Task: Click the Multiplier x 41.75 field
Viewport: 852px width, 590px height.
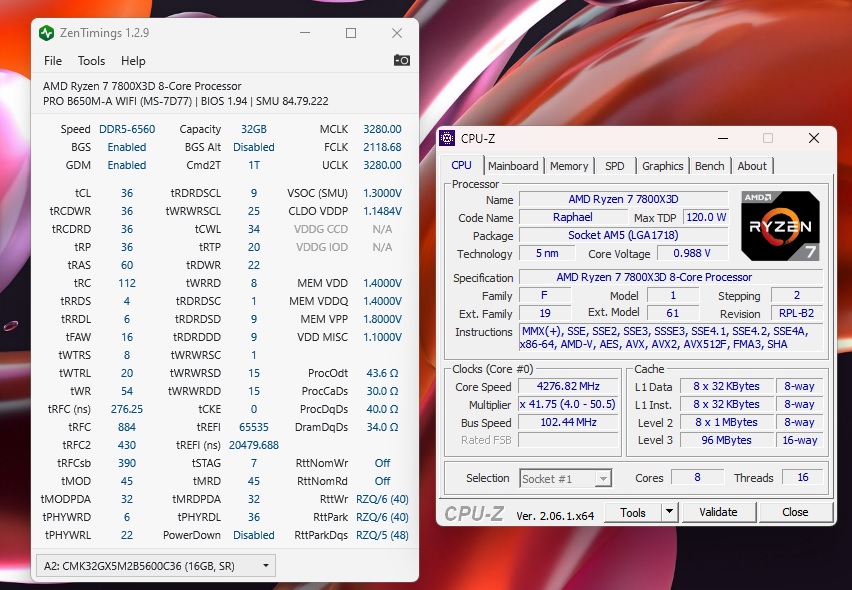Action: click(568, 404)
